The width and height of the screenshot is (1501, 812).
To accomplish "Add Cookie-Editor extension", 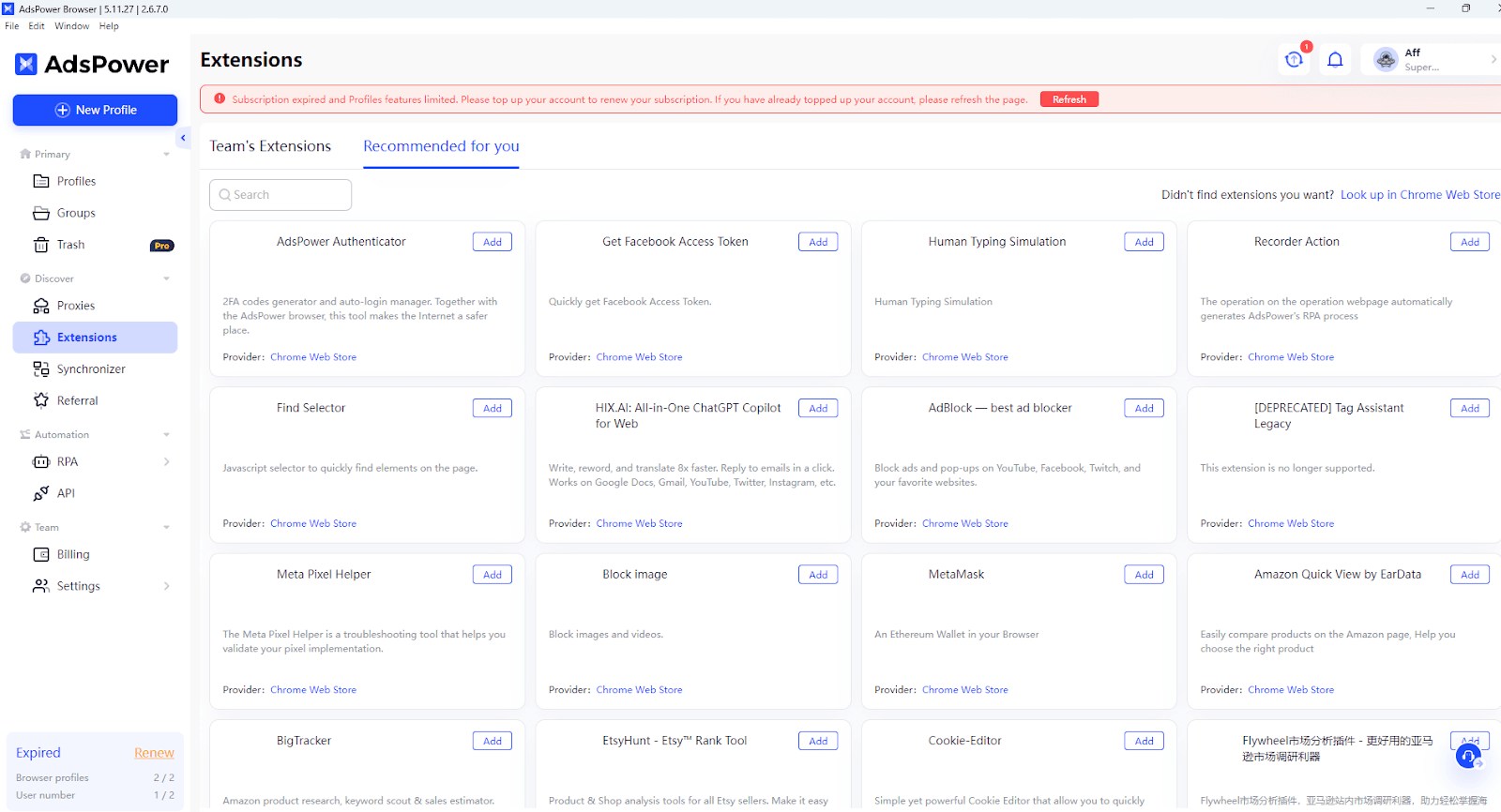I will pyautogui.click(x=1145, y=741).
